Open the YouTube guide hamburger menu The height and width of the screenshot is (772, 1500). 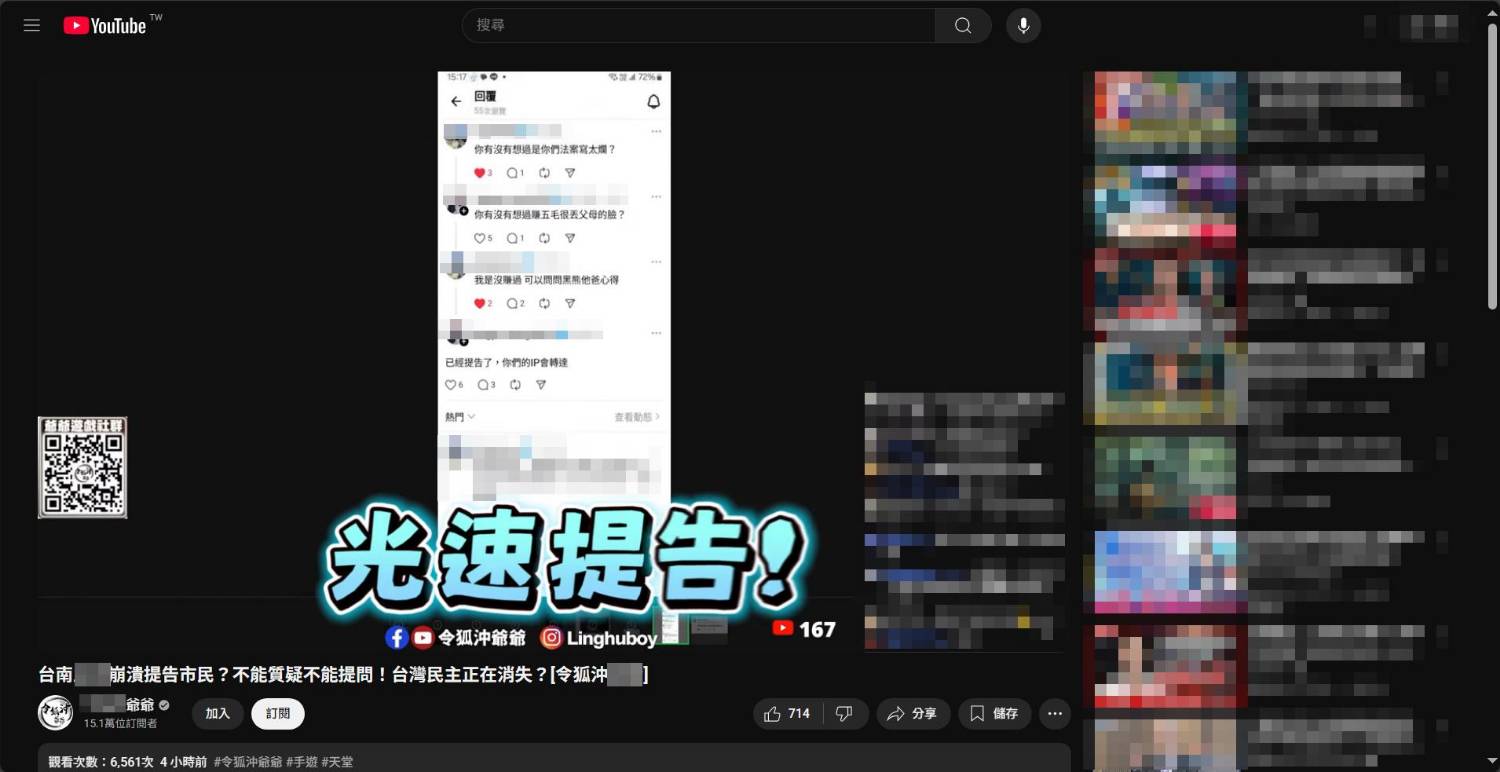pos(32,25)
